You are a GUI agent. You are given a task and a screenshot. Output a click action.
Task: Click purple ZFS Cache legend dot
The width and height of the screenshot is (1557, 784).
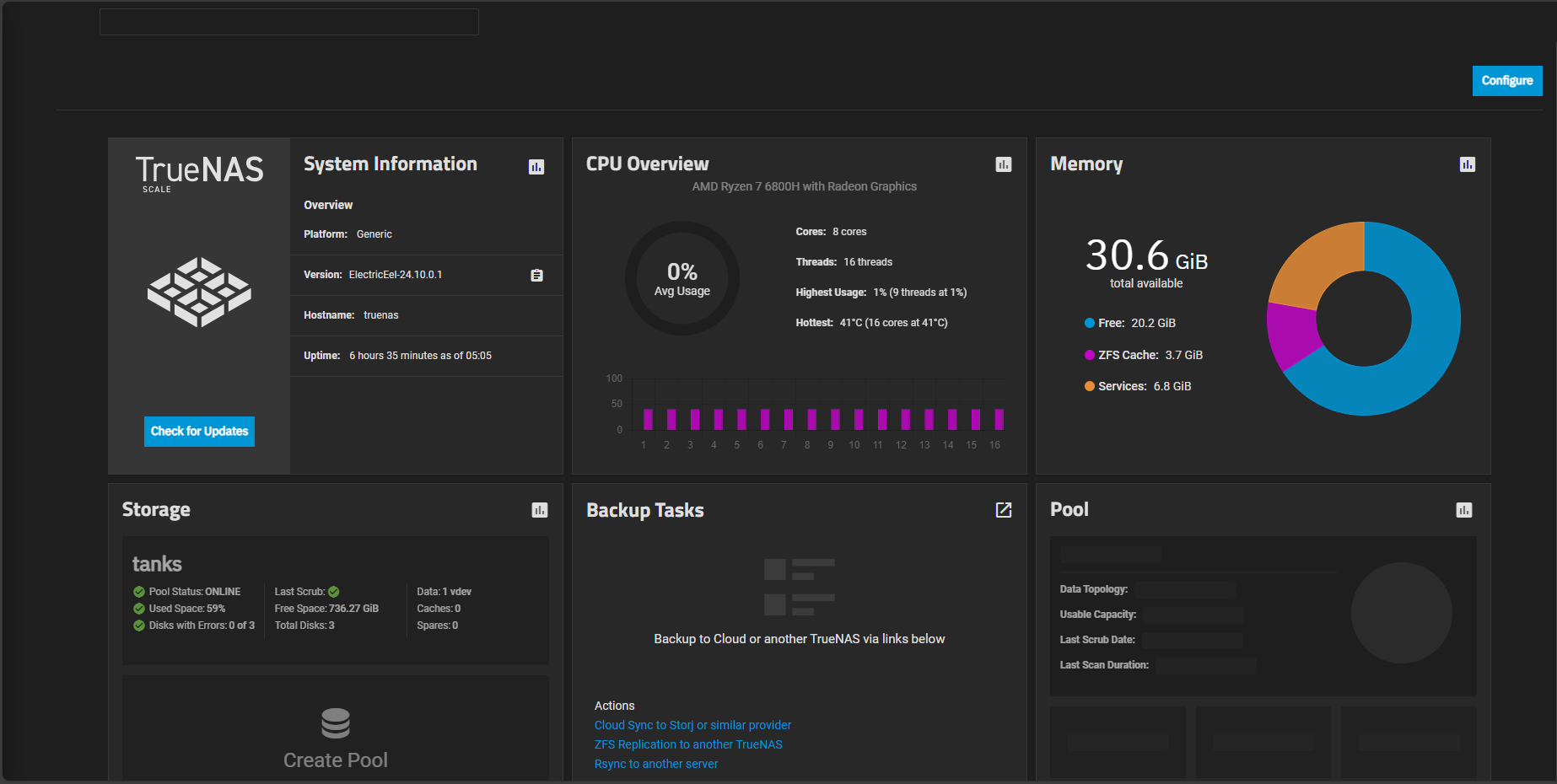point(1090,355)
